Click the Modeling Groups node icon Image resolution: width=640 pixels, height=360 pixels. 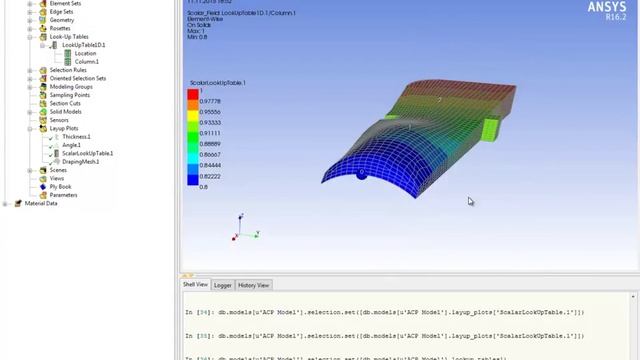43,87
